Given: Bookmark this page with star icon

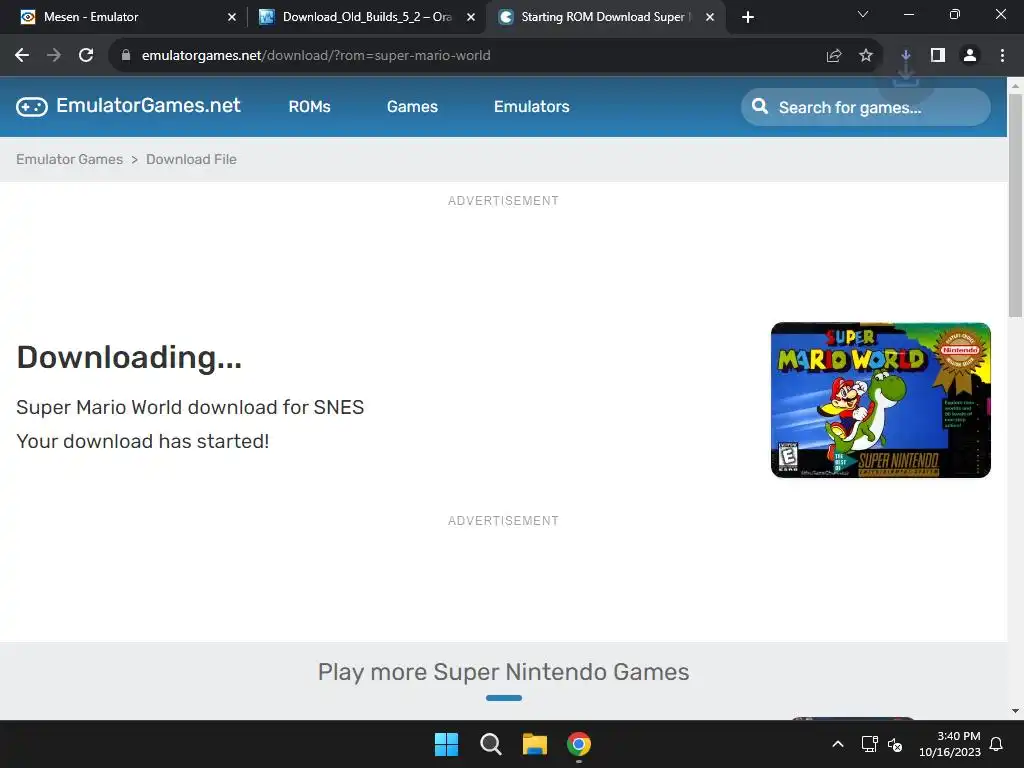Looking at the screenshot, I should [866, 56].
